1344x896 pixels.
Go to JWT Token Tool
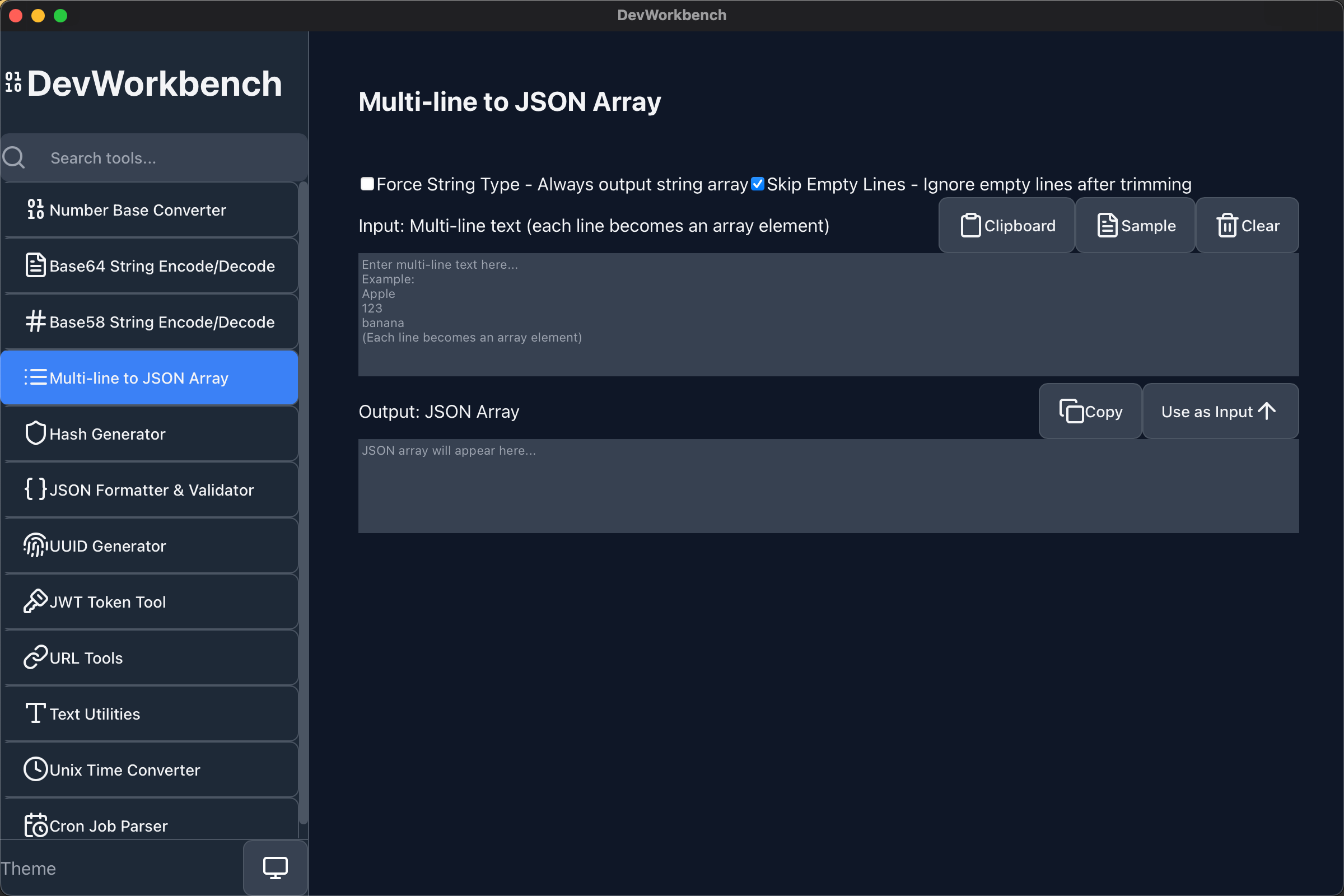pyautogui.click(x=150, y=601)
